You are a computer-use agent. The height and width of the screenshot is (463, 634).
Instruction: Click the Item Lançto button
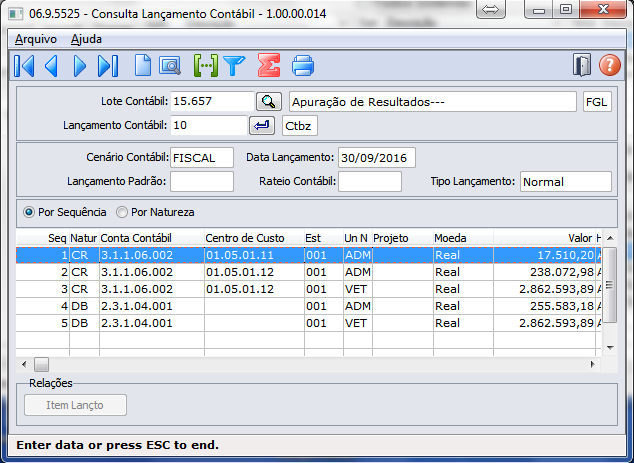pyautogui.click(x=75, y=405)
